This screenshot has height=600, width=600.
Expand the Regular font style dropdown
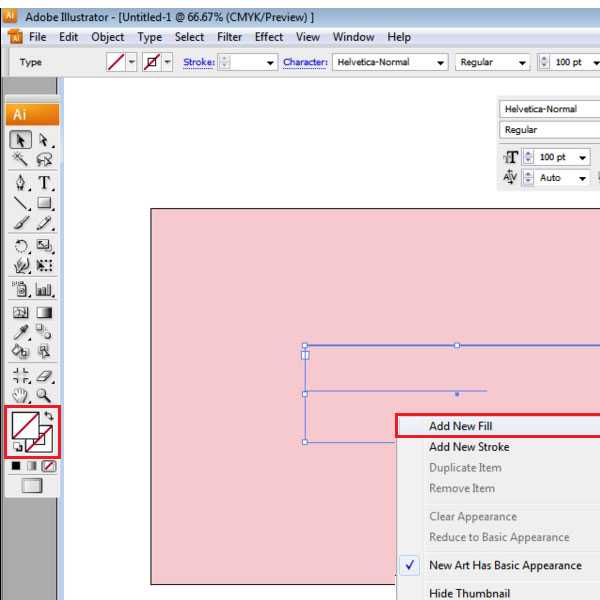click(x=523, y=62)
